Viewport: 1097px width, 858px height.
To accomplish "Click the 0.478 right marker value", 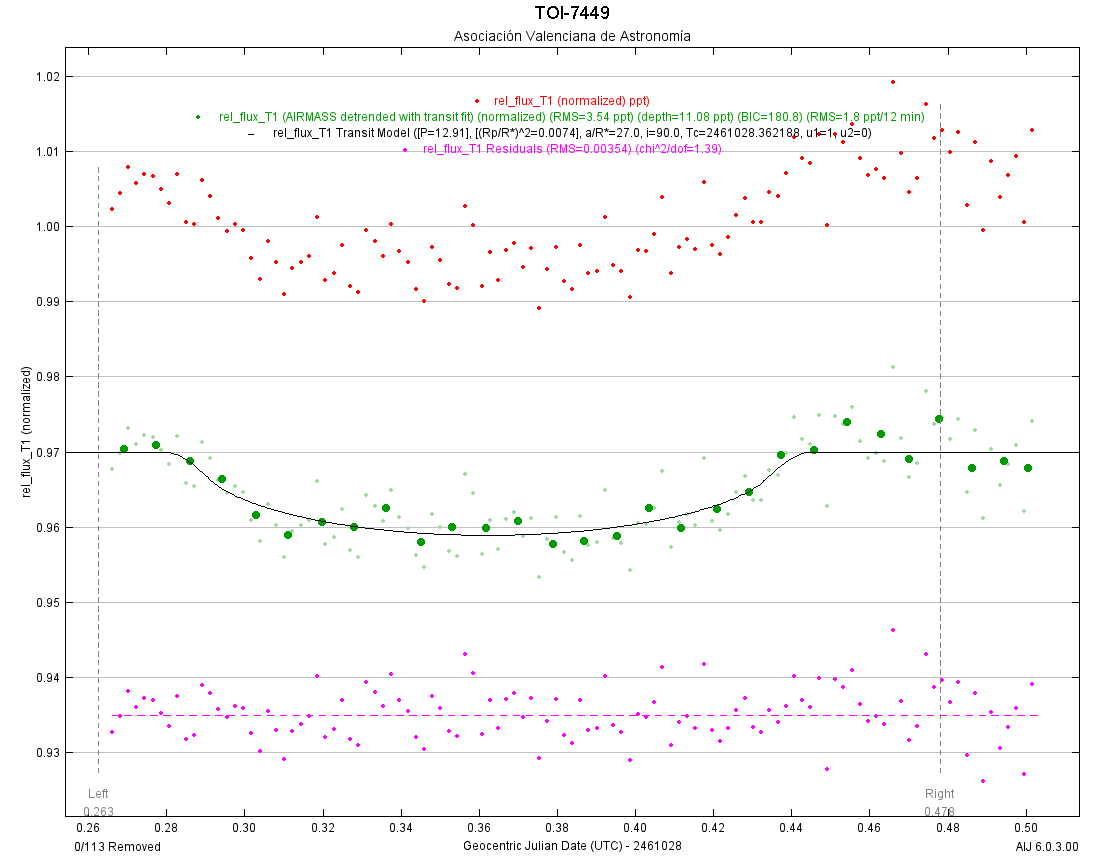I will 939,812.
